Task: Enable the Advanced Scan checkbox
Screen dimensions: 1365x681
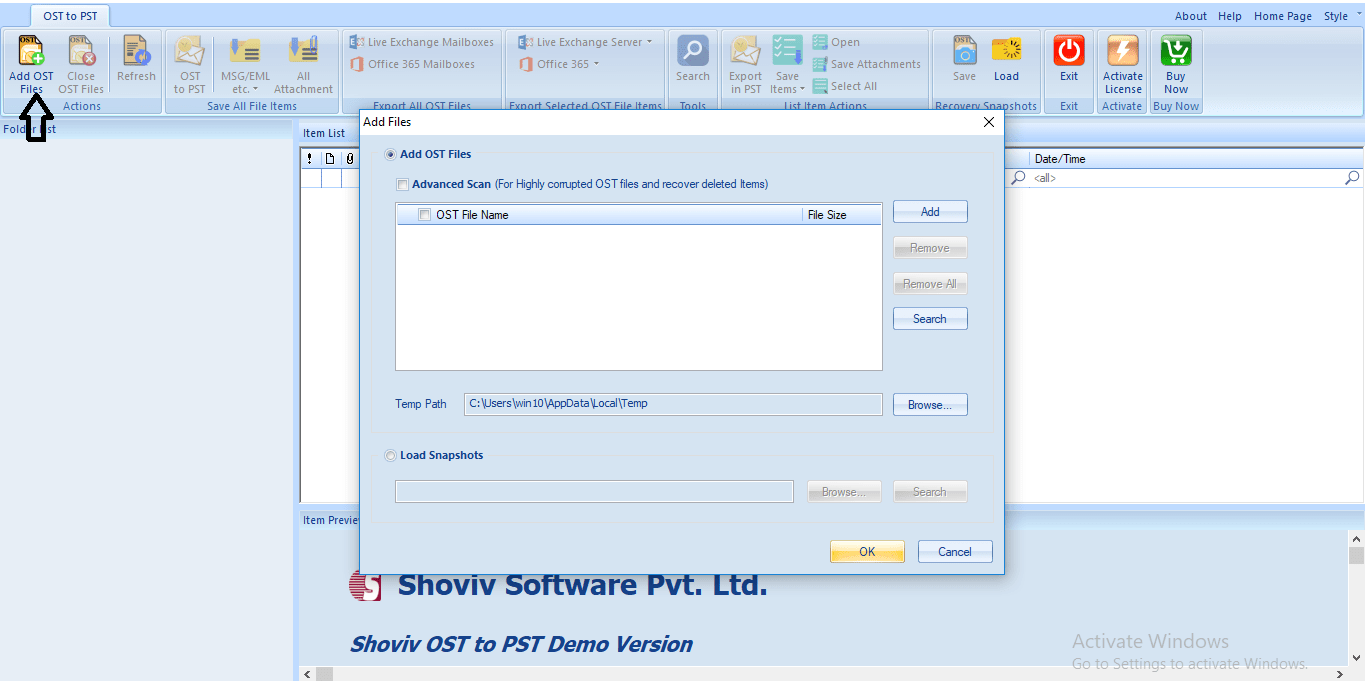Action: [403, 185]
